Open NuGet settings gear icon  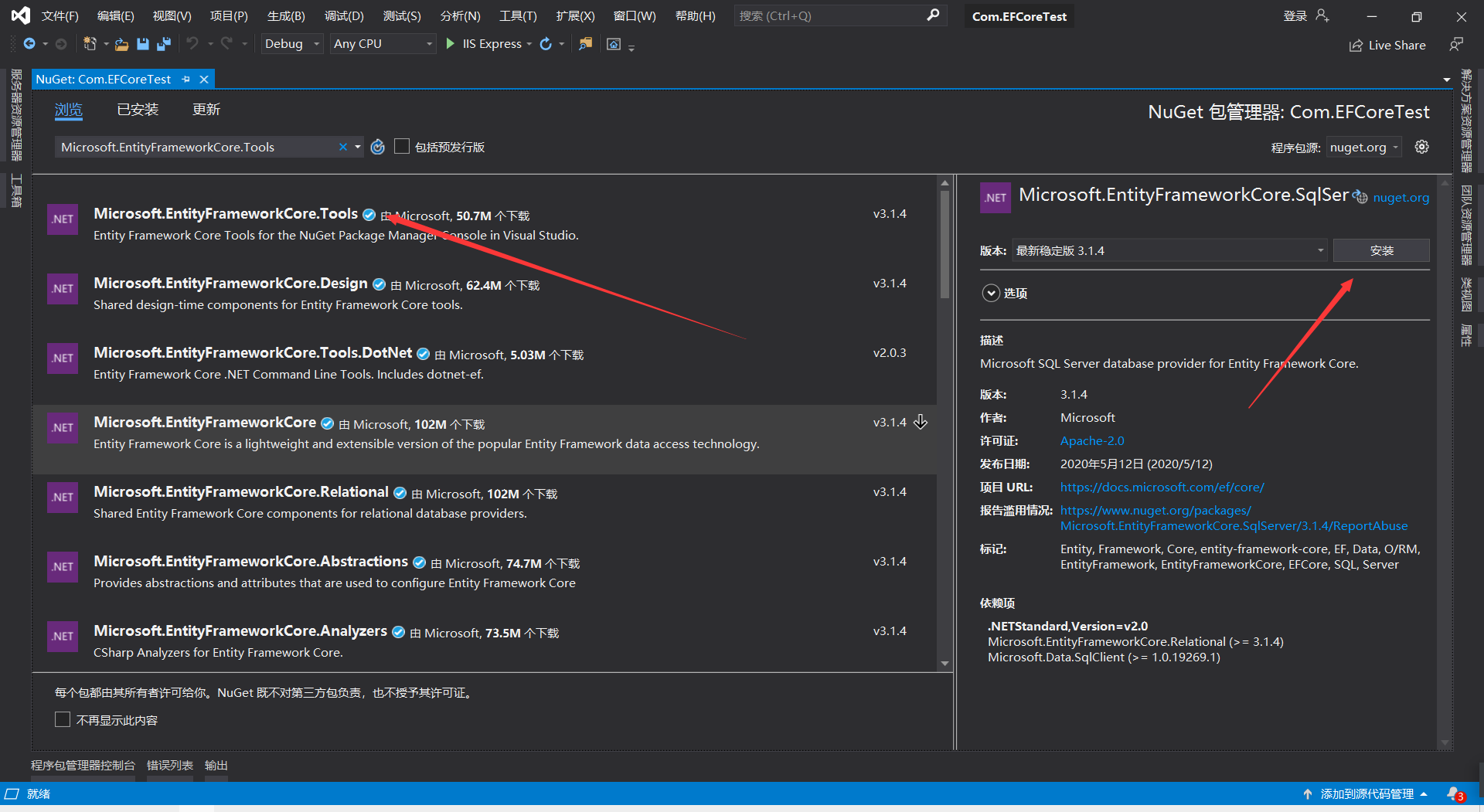1421,147
